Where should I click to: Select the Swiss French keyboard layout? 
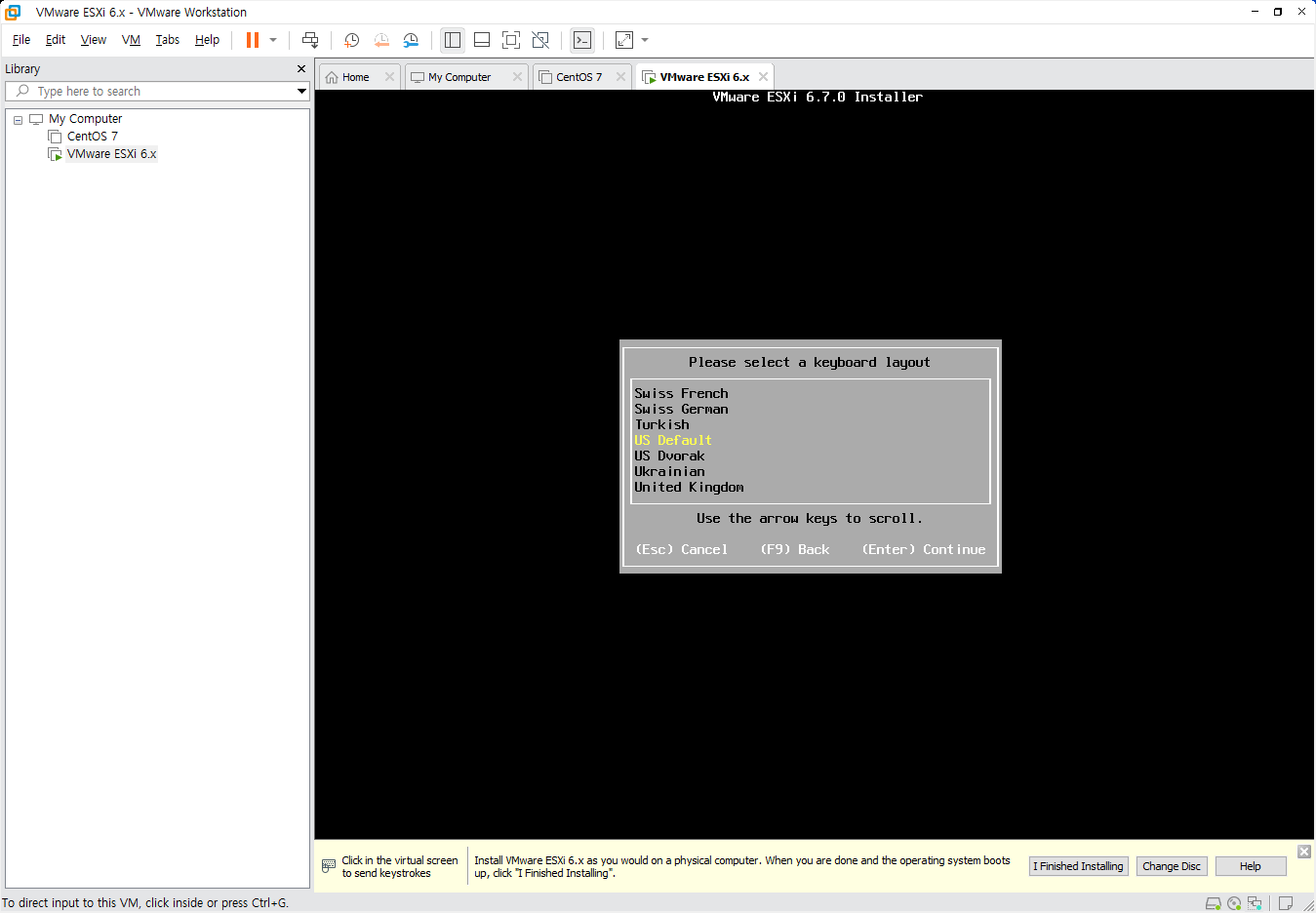click(x=681, y=394)
